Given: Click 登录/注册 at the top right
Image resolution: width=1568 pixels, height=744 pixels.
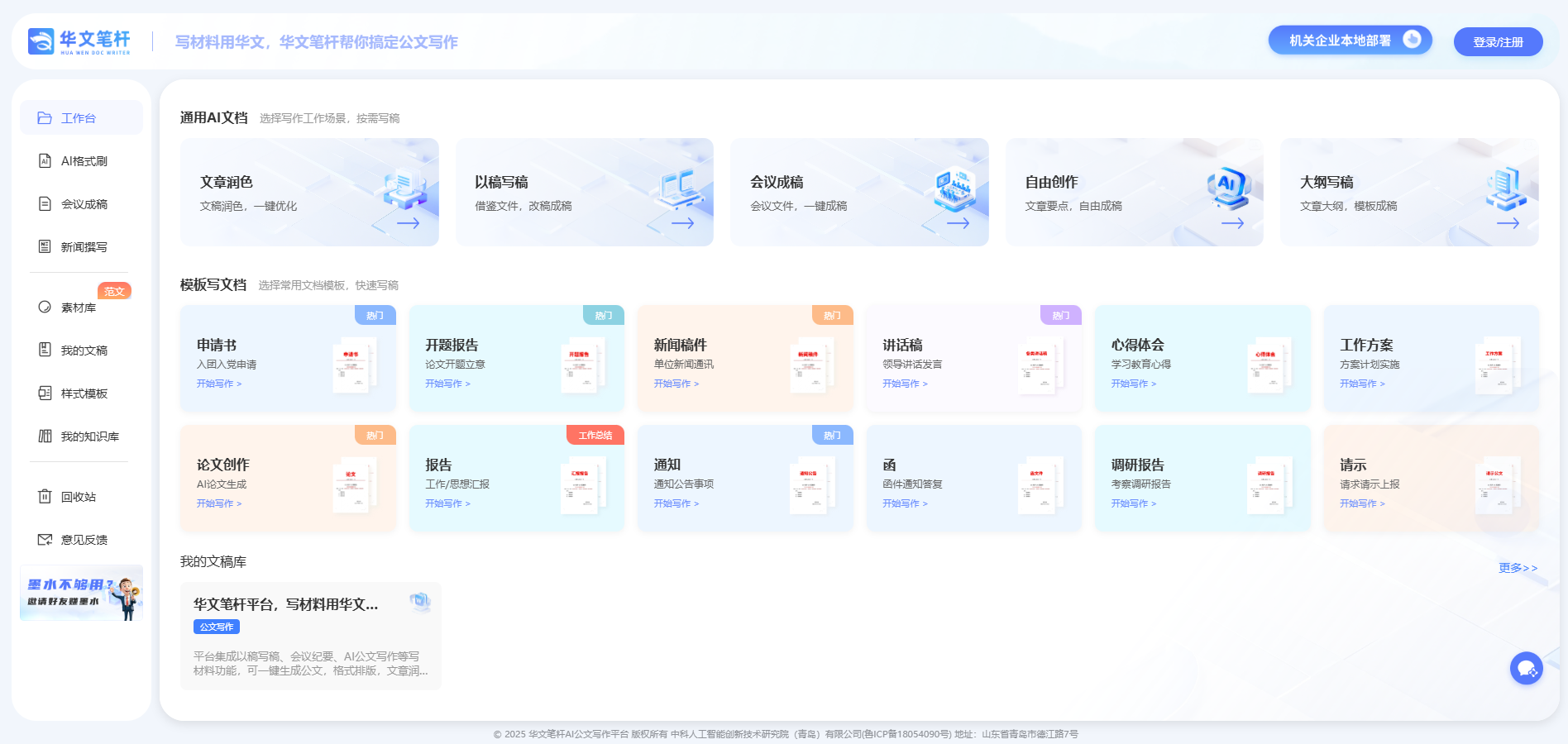Looking at the screenshot, I should (1498, 41).
